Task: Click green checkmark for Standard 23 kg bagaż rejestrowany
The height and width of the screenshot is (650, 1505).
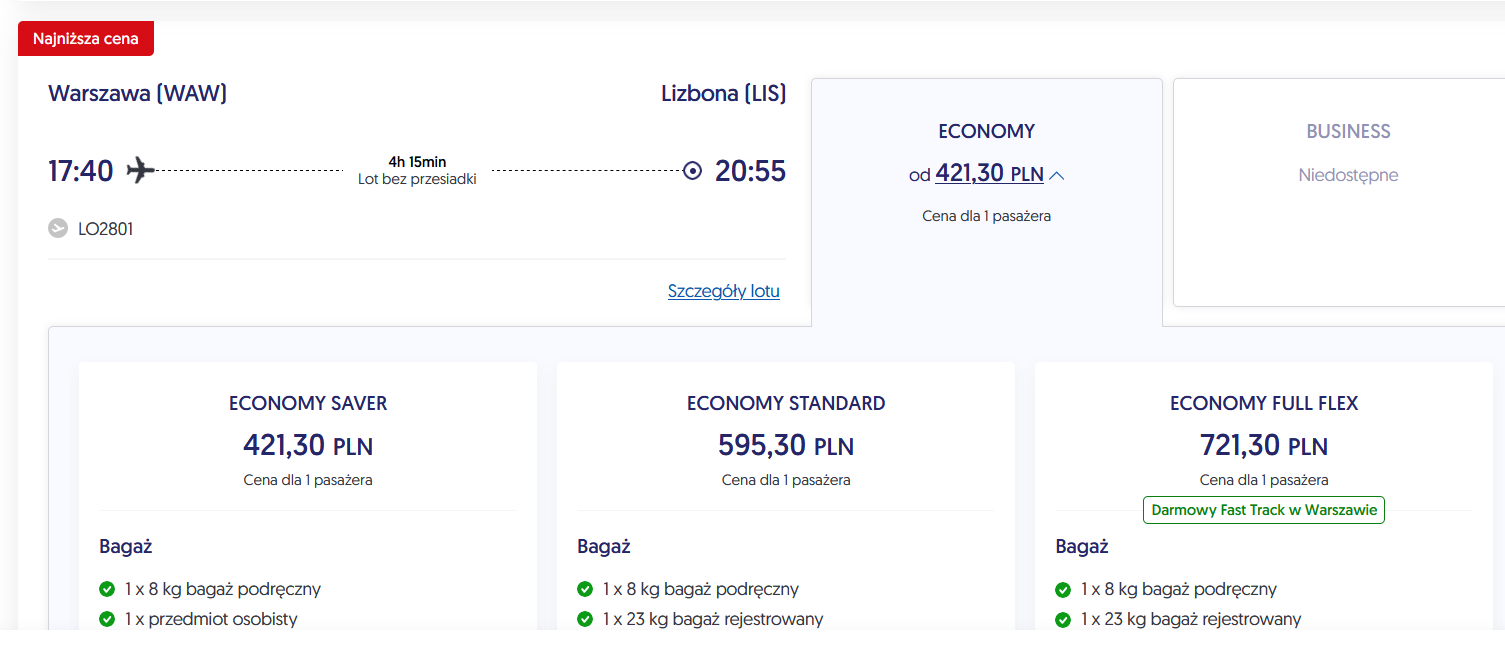Action: point(585,619)
